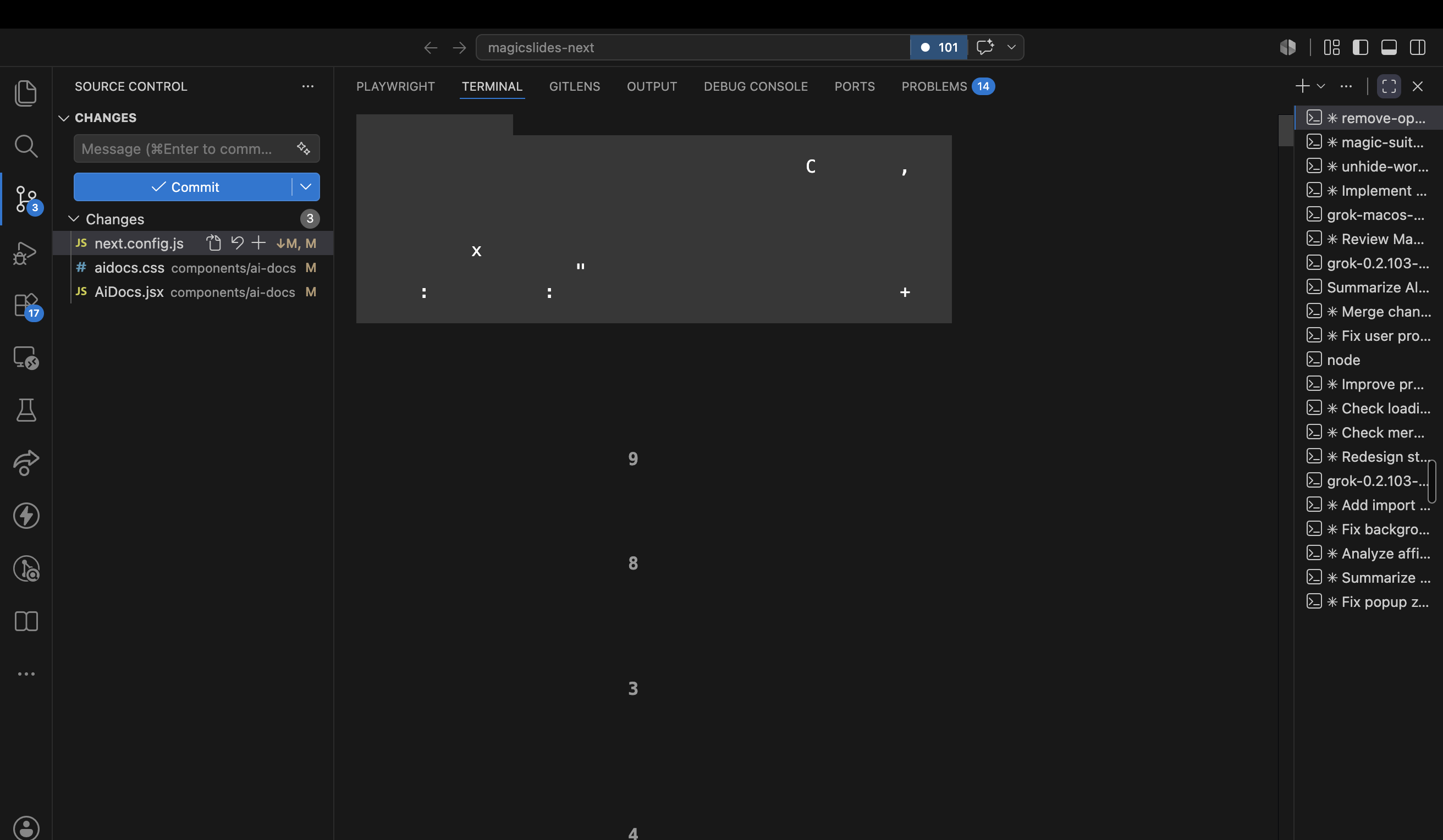Open the lightning bolt activity icon
Image resolution: width=1443 pixels, height=840 pixels.
tap(26, 515)
